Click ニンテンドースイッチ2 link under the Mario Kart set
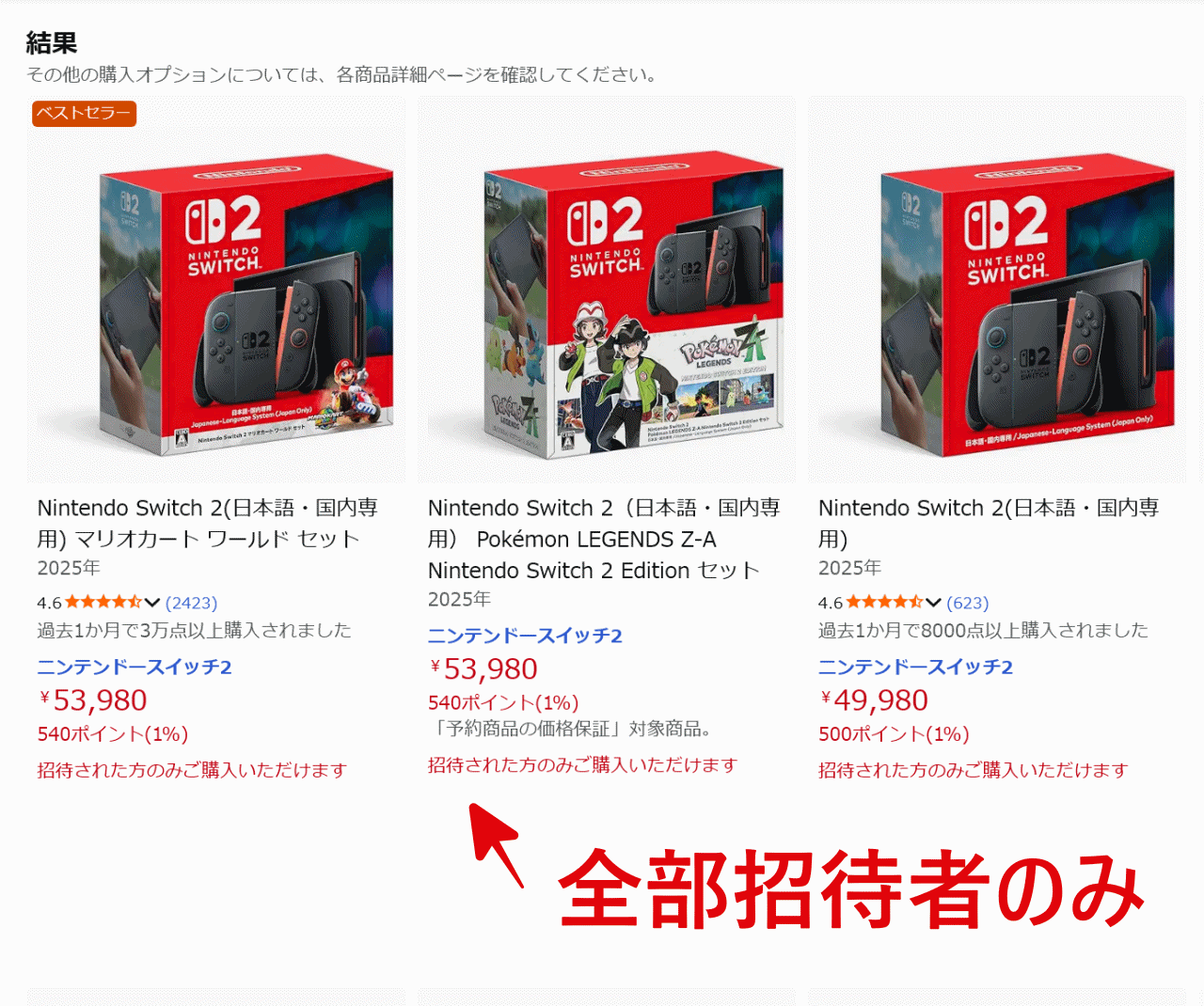The height and width of the screenshot is (1006, 1204). 135,667
